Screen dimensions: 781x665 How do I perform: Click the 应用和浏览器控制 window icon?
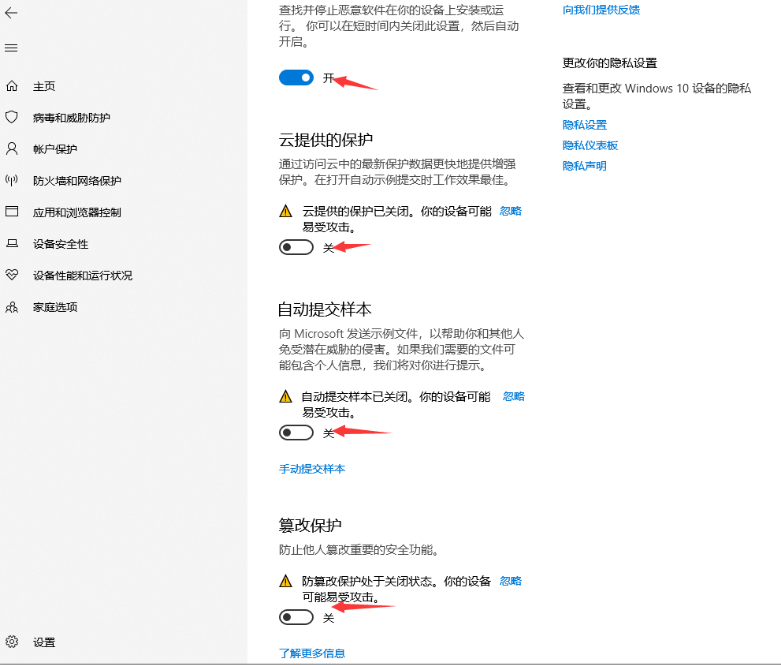point(12,212)
